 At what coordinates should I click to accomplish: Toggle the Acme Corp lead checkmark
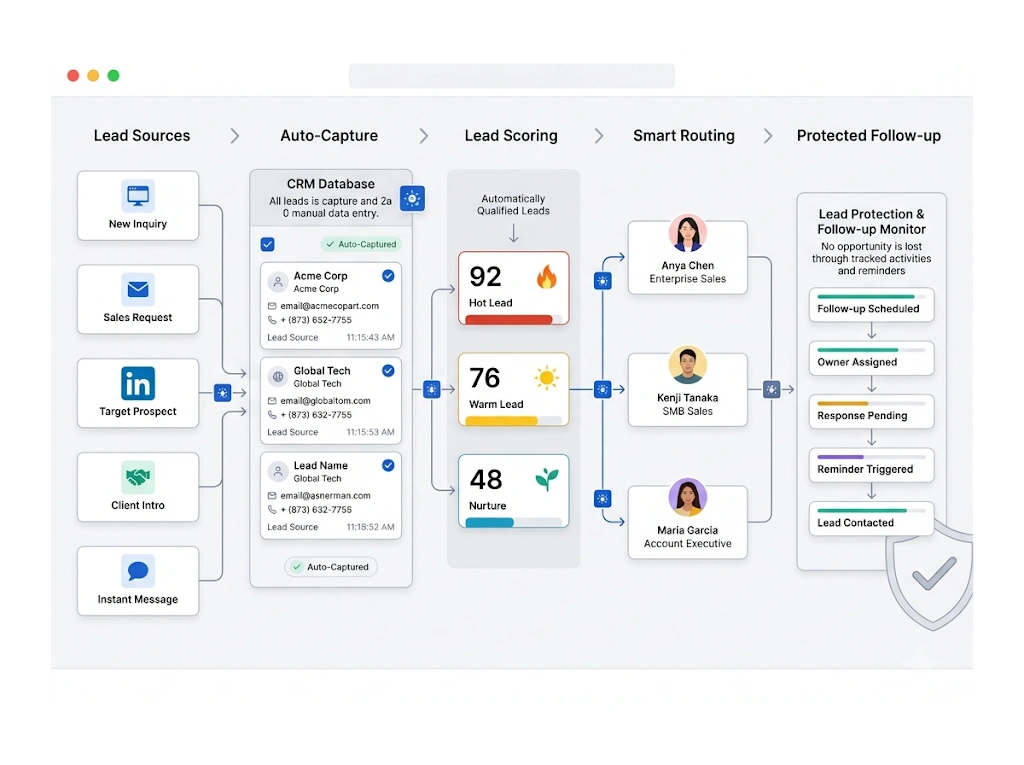(388, 276)
